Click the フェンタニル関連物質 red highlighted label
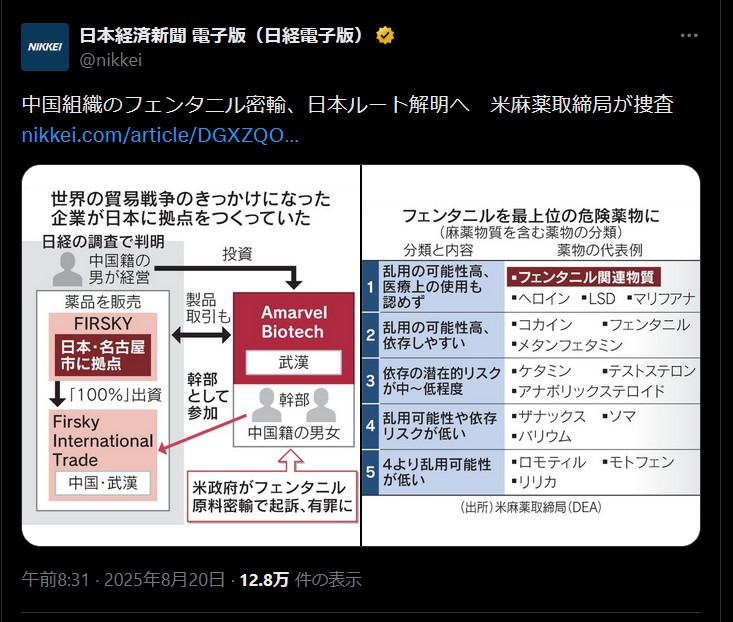 coord(583,275)
